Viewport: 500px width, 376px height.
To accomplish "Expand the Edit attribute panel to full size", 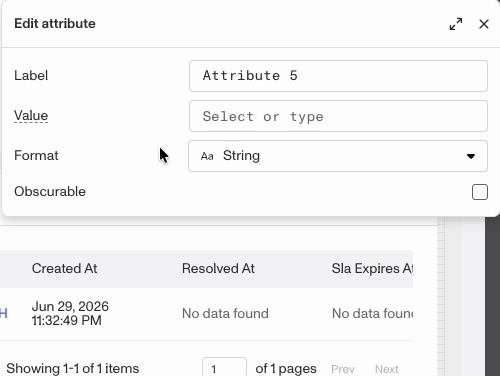I will [x=456, y=24].
